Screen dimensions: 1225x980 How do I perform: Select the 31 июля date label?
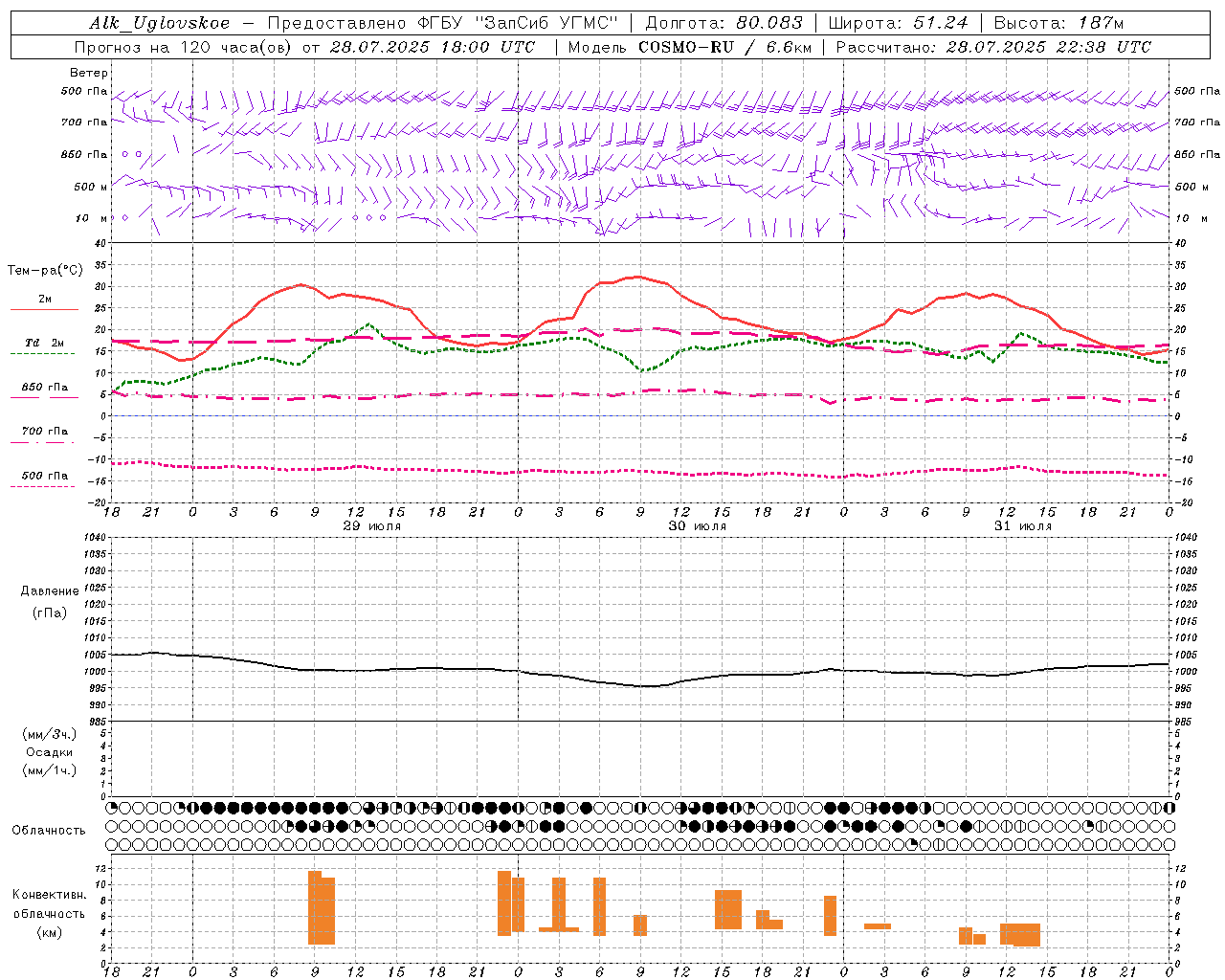pyautogui.click(x=1022, y=526)
